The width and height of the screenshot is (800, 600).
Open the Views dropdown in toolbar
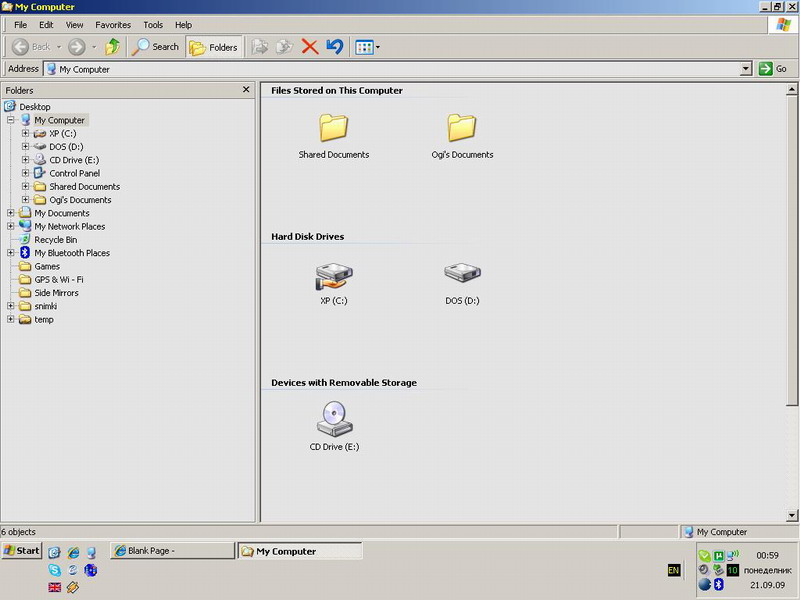(377, 47)
